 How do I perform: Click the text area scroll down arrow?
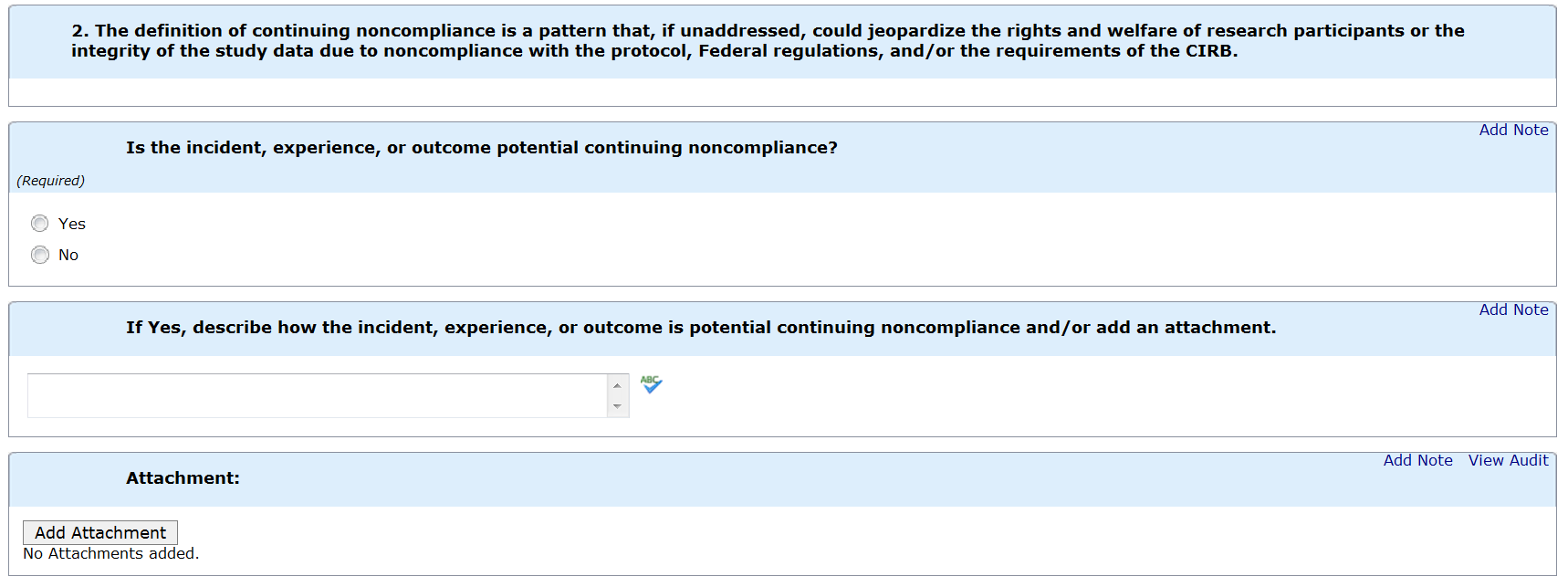click(x=618, y=406)
